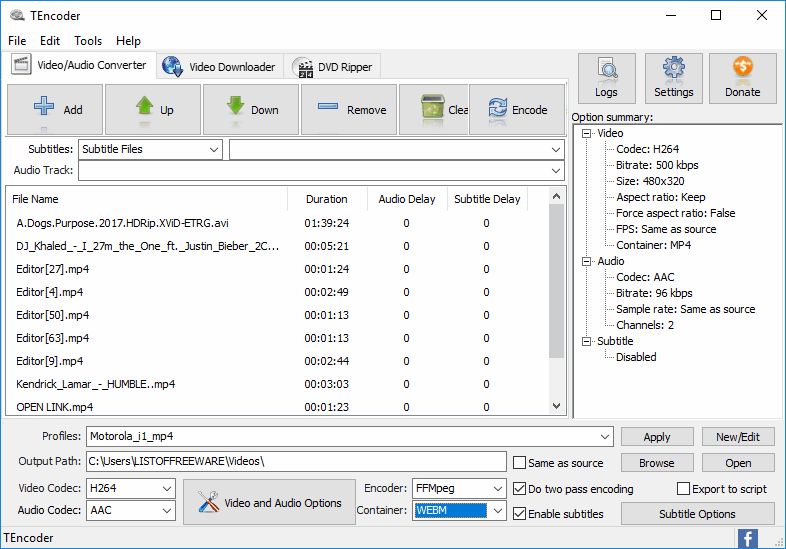Click the TEncoder app icon in title bar
786x549 pixels.
[x=18, y=16]
